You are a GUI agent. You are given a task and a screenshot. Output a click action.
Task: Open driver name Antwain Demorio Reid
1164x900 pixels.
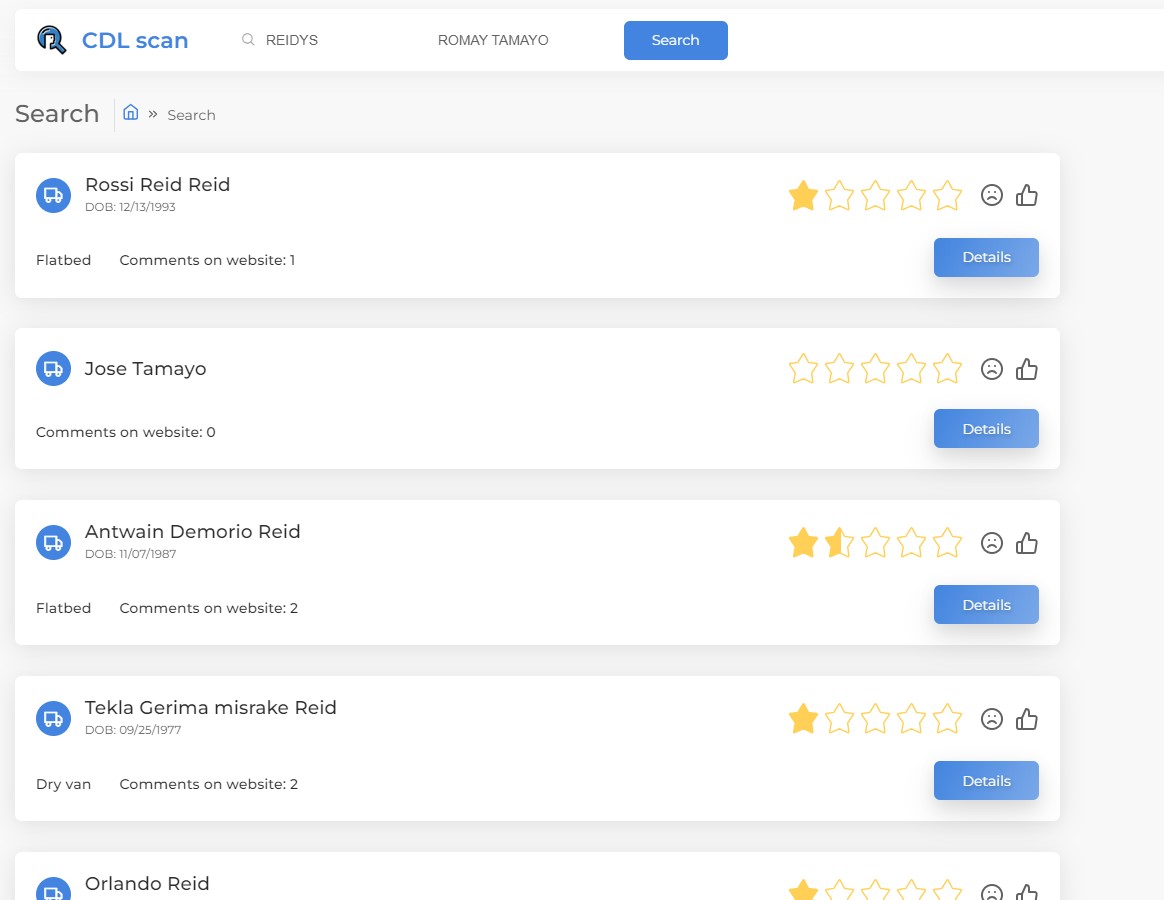pyautogui.click(x=192, y=532)
